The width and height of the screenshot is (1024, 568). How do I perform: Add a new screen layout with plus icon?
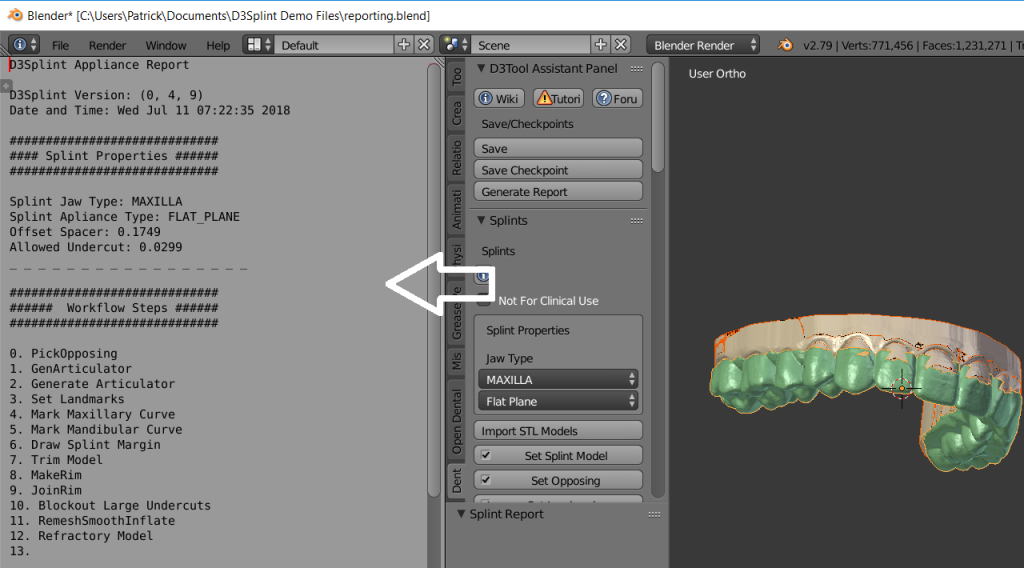pyautogui.click(x=404, y=44)
